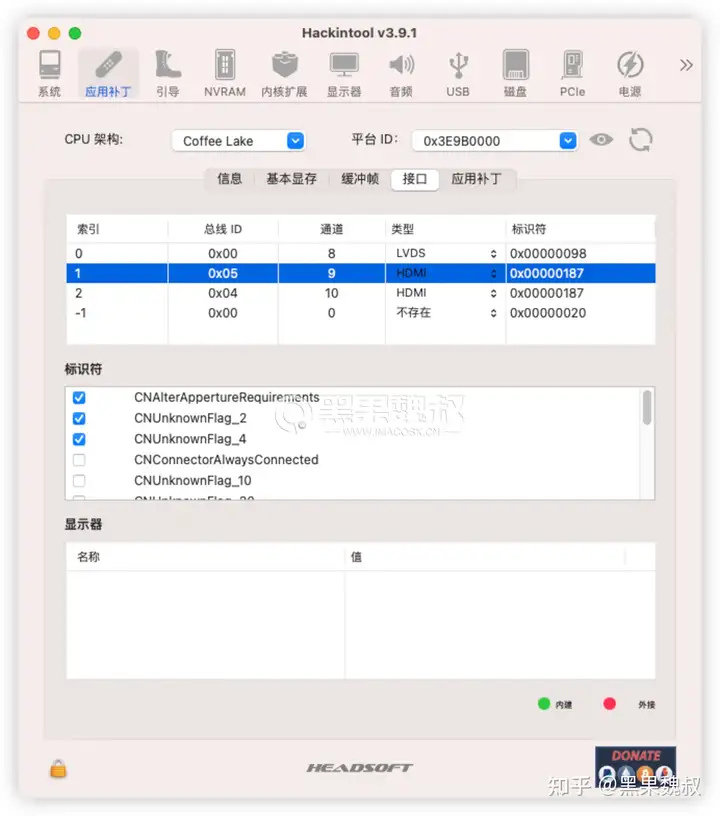Click the 总线 ID column header
Viewport: 720px width, 816px height.
click(x=223, y=229)
